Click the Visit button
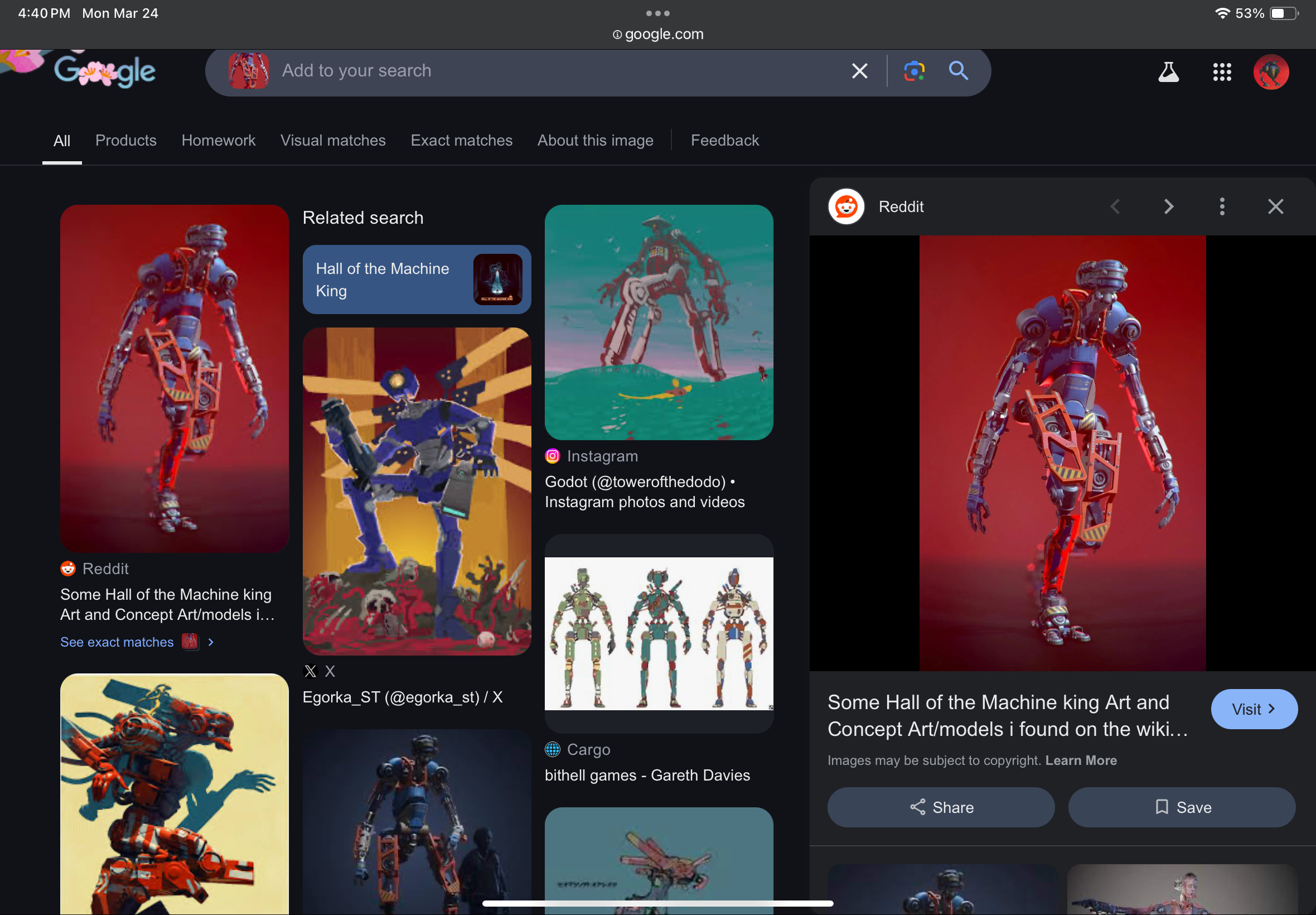Screen dimensions: 1316x915 pos(1254,709)
